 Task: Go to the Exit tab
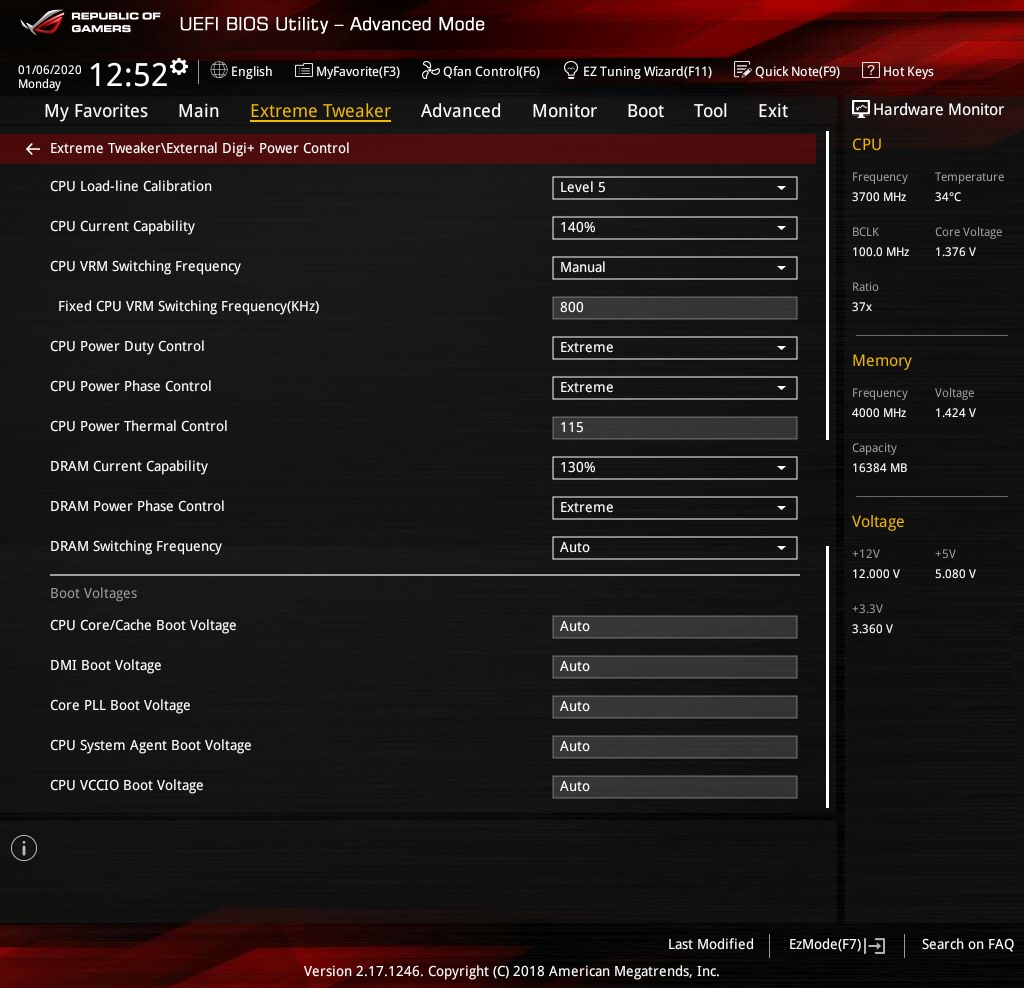[773, 111]
